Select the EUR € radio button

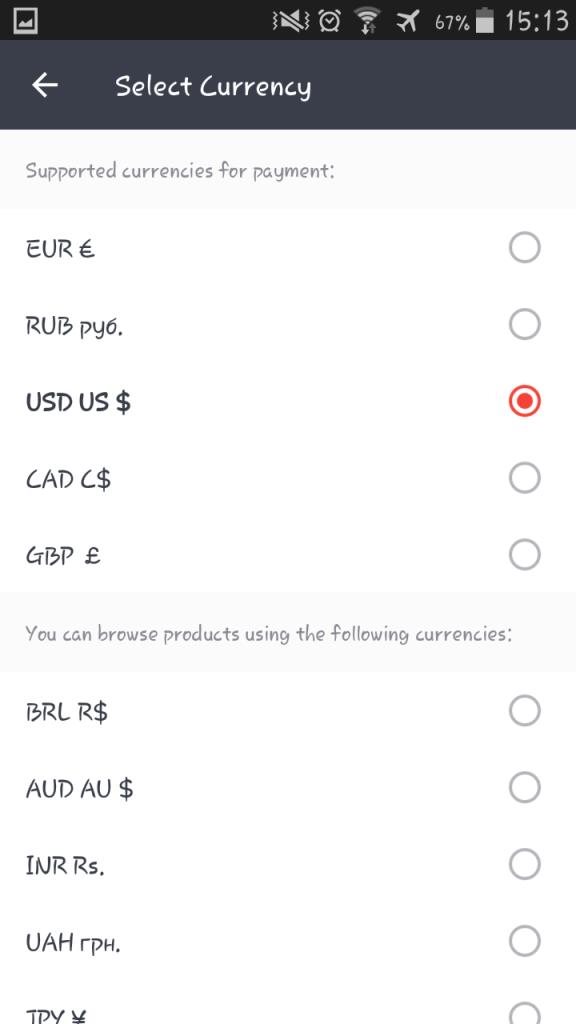524,247
